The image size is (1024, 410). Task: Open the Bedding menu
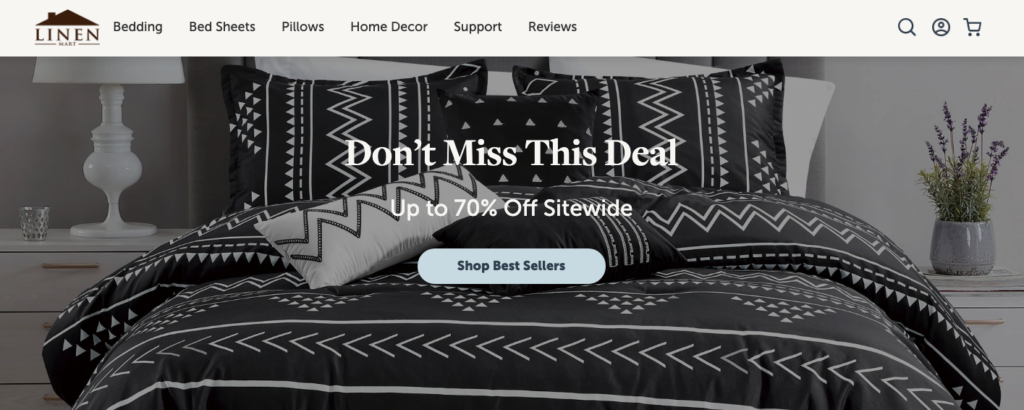tap(138, 27)
